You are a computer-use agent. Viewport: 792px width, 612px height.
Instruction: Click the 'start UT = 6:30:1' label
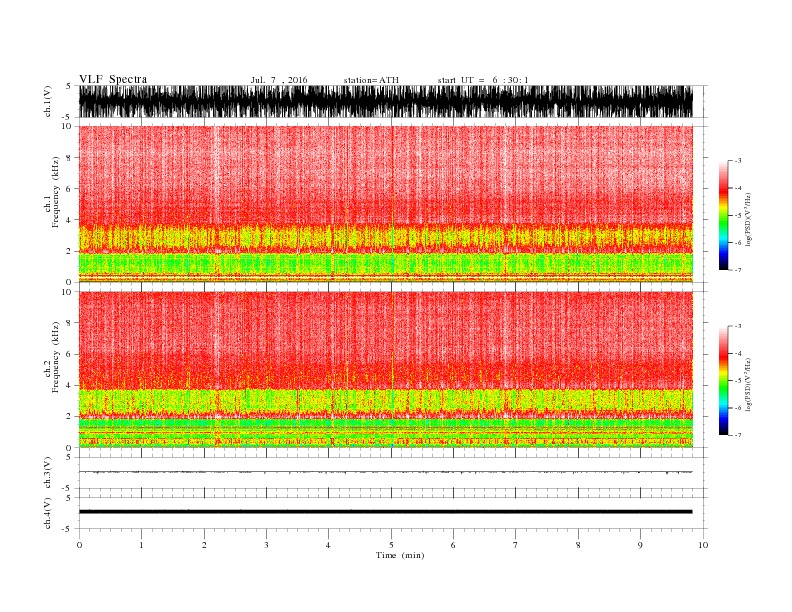coord(483,80)
